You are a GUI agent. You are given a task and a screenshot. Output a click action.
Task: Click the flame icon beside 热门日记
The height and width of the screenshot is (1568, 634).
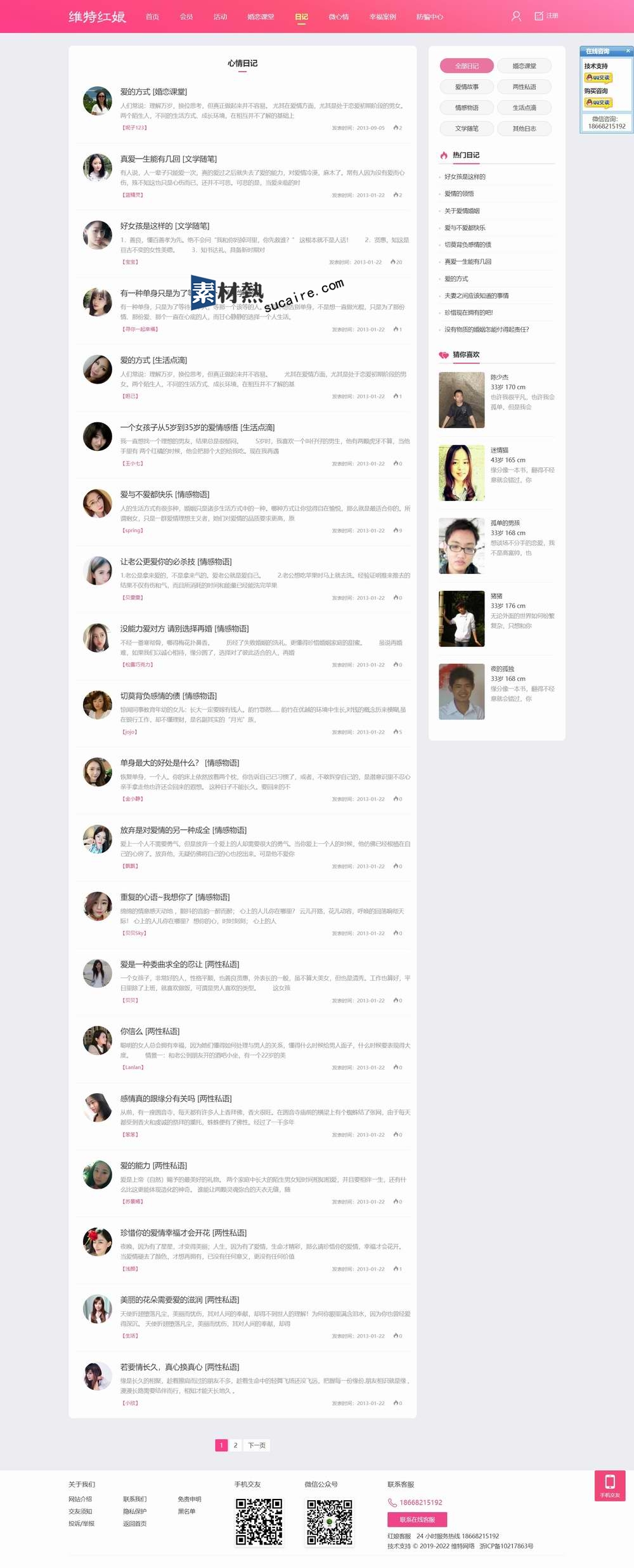tap(444, 155)
